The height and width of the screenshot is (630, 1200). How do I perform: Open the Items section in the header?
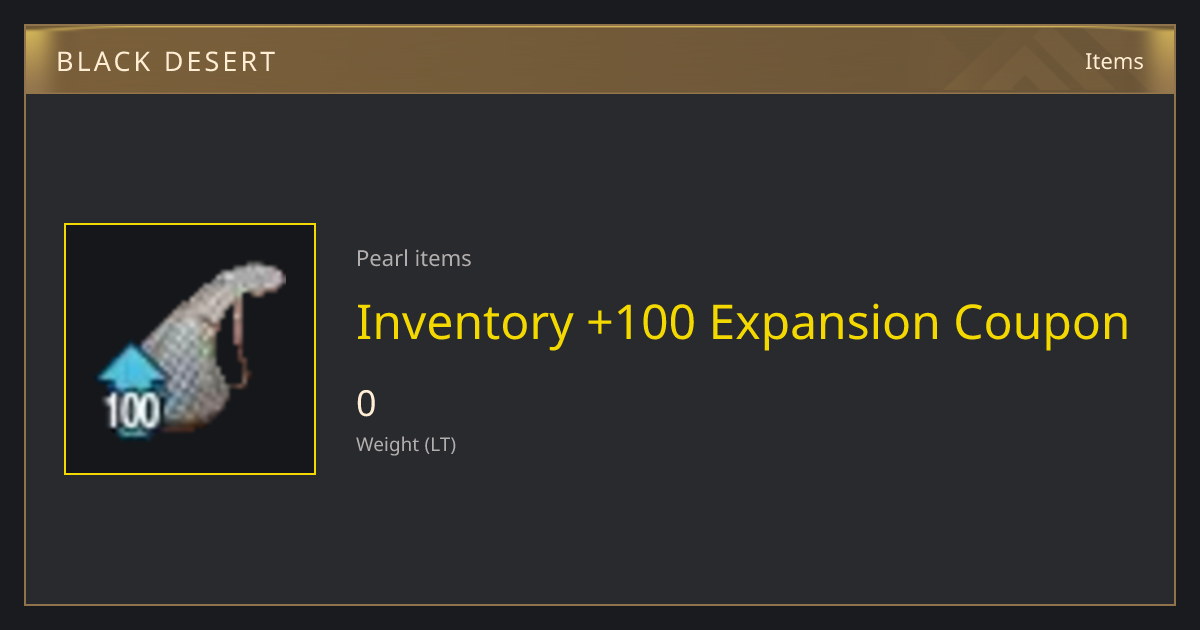click(1114, 61)
